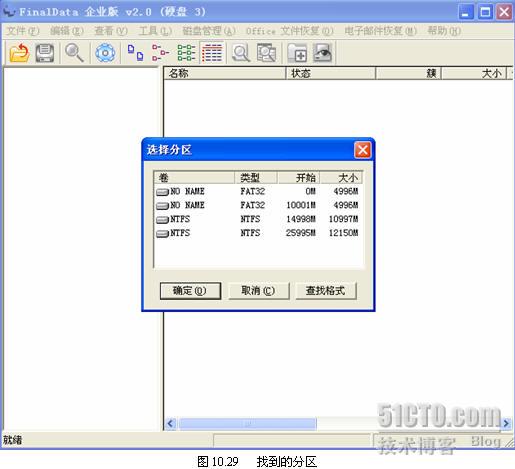Maximize the FinalData window
Screen dimensions: 515x469
point(485,12)
